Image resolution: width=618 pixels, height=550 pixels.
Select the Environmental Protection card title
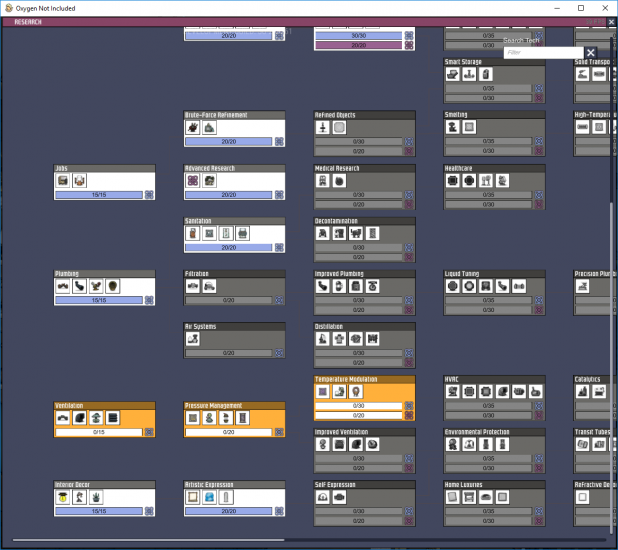tap(477, 432)
